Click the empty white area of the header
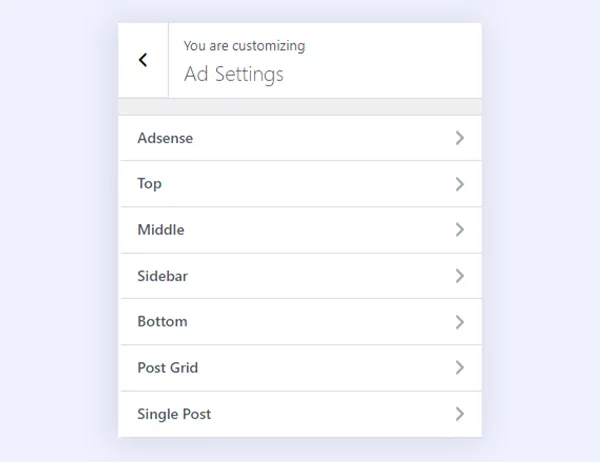 [400, 60]
